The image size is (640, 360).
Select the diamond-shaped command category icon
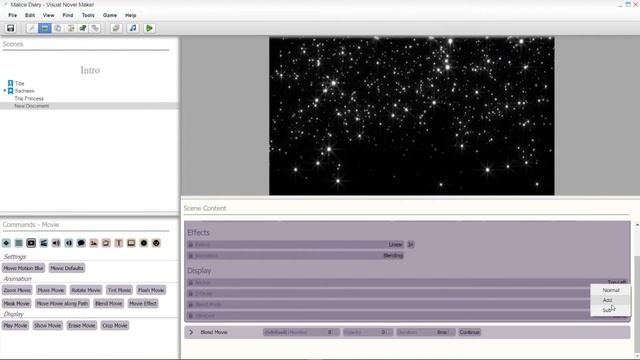pos(6,243)
